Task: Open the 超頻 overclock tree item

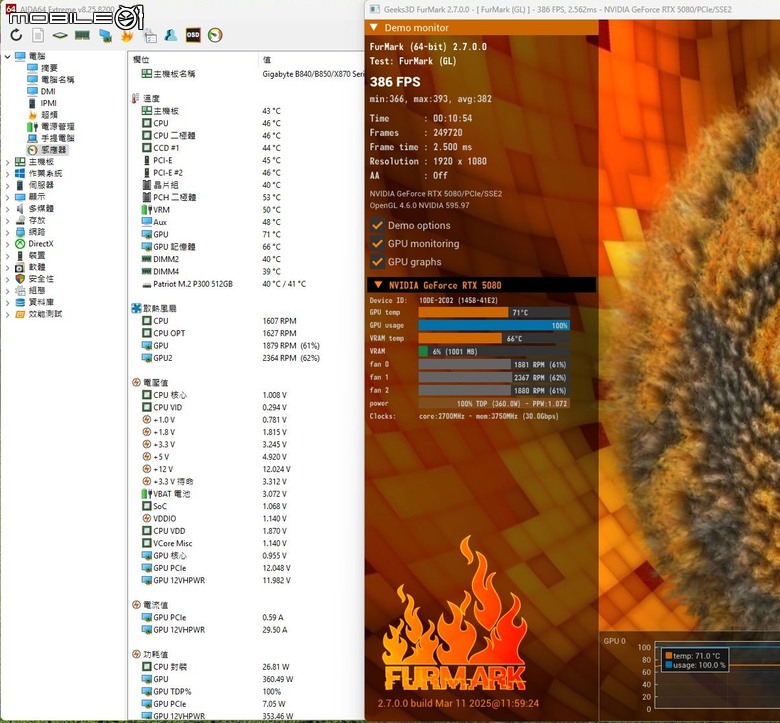Action: tap(49, 115)
